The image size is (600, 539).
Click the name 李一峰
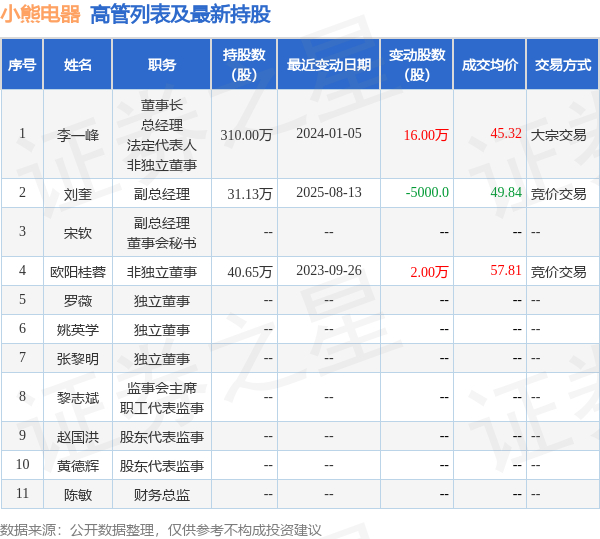tap(78, 135)
